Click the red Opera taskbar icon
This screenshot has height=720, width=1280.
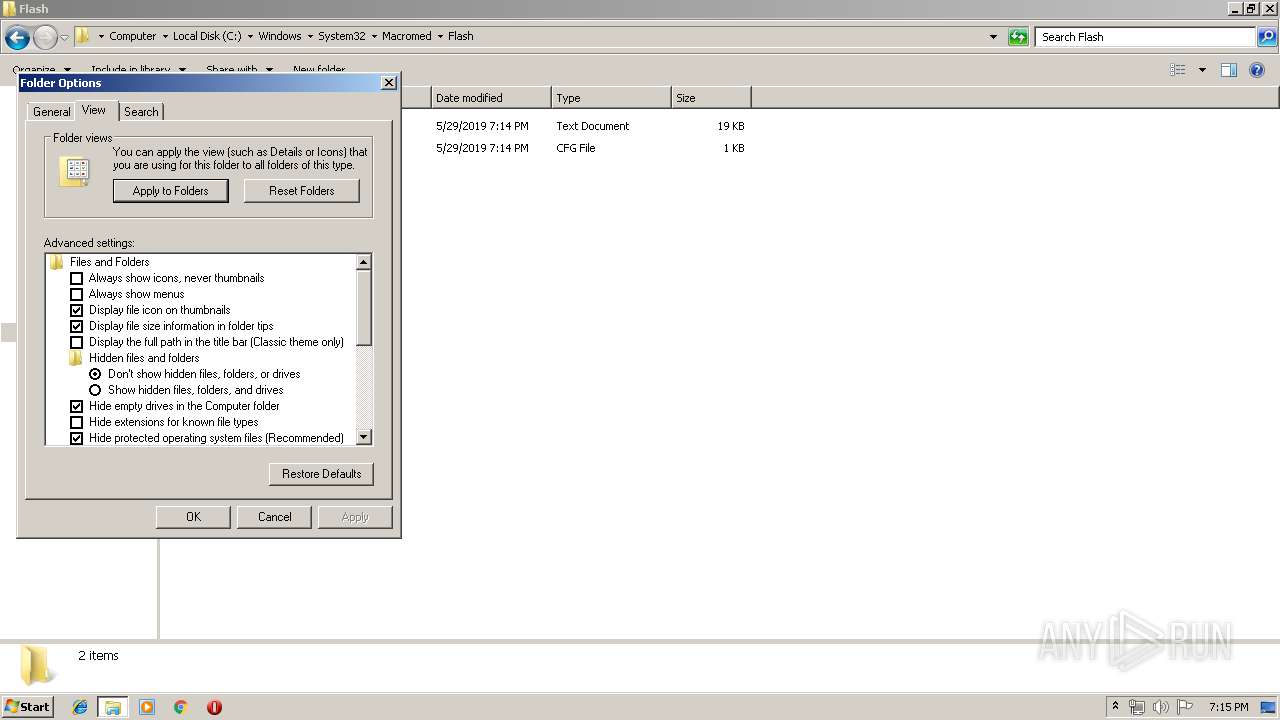click(x=214, y=707)
